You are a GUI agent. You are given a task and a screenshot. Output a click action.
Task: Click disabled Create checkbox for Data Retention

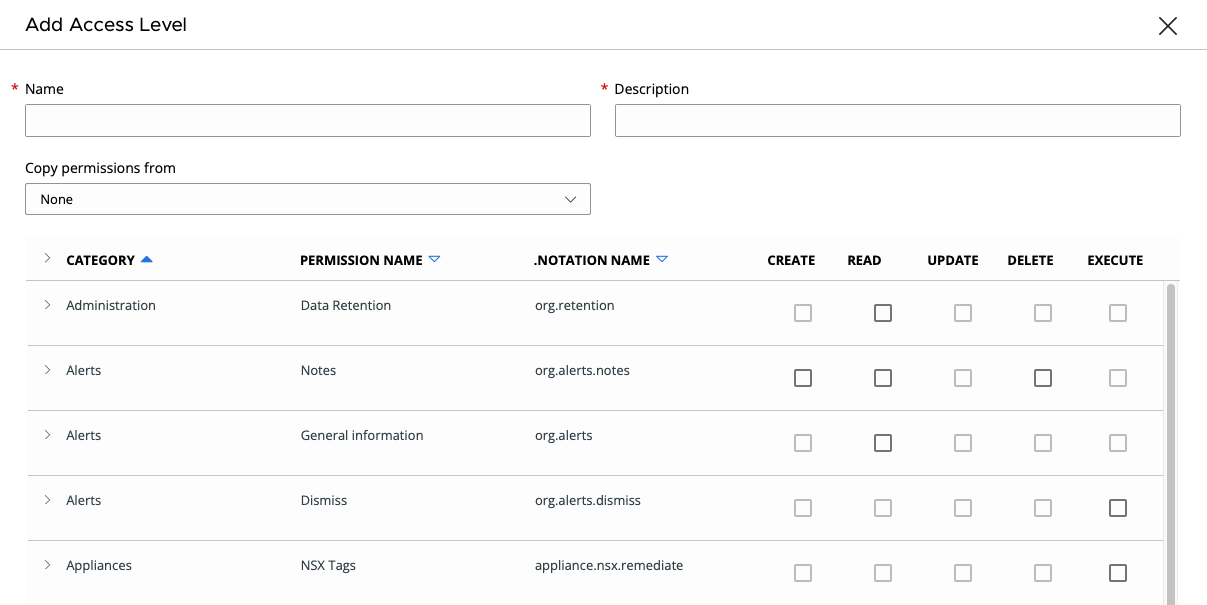(803, 313)
